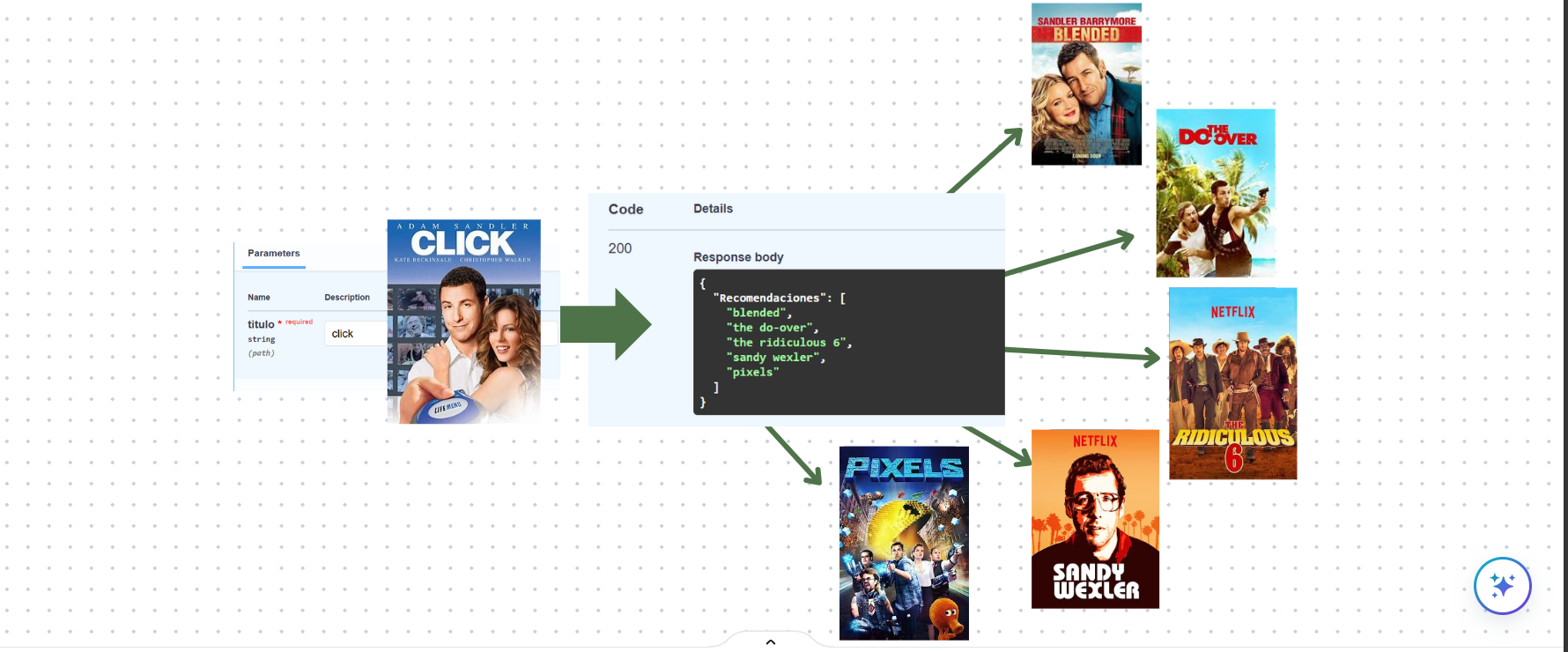This screenshot has height=652, width=1568.
Task: Click the titulo input field containing 'click'
Action: tap(354, 334)
